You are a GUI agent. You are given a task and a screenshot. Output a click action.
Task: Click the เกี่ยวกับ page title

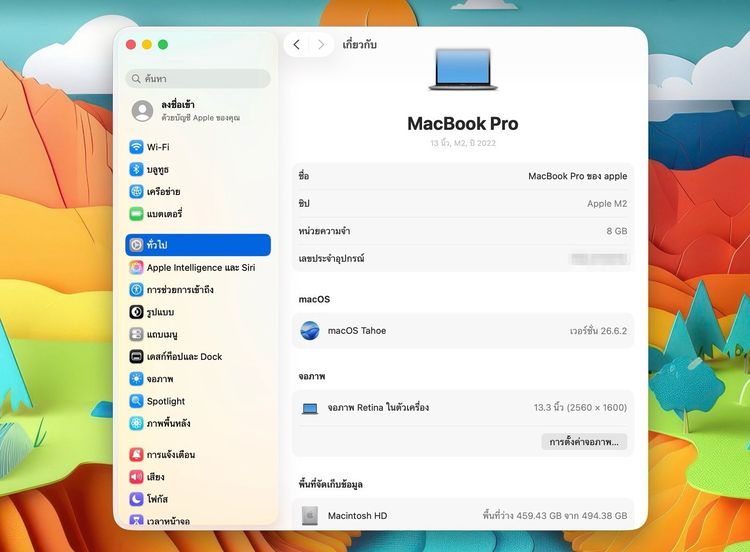[360, 44]
